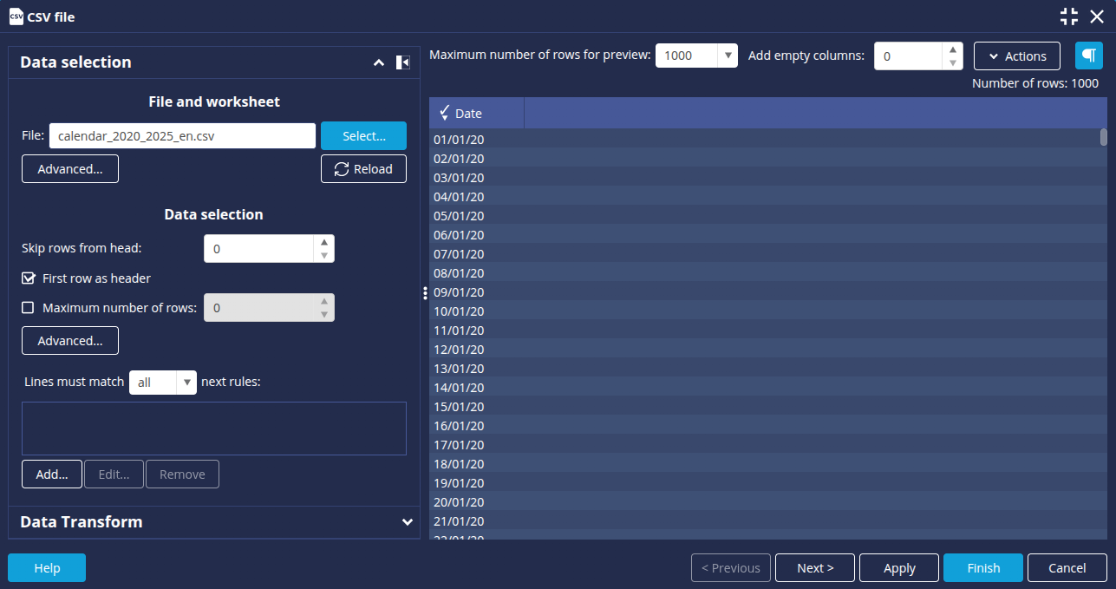The image size is (1116, 589).
Task: Click the vertical splitter dots handle
Action: coord(425,293)
